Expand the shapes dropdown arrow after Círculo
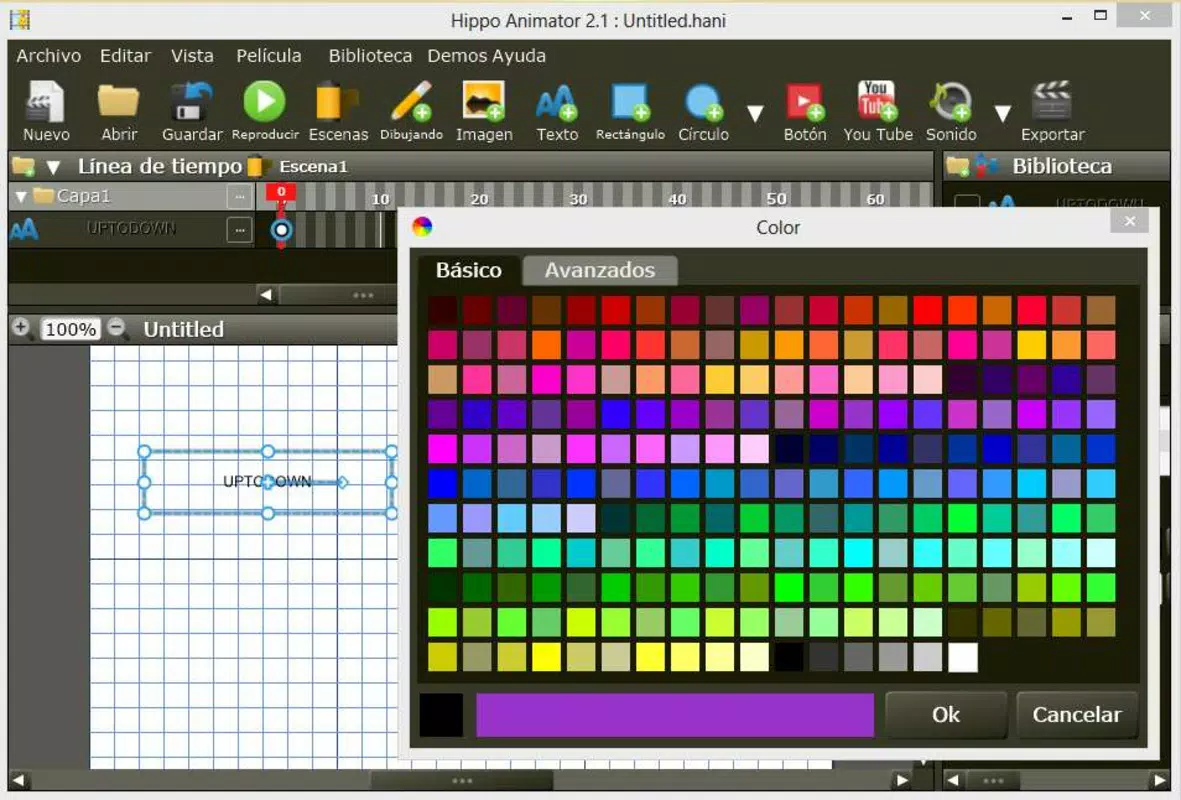 755,114
